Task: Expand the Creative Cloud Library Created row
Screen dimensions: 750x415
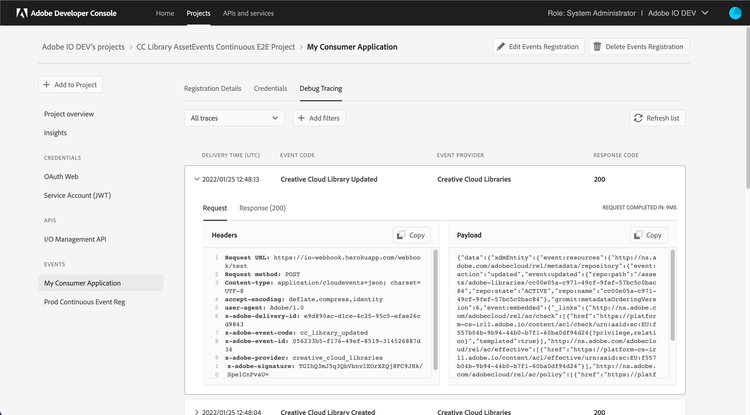Action: click(x=195, y=411)
